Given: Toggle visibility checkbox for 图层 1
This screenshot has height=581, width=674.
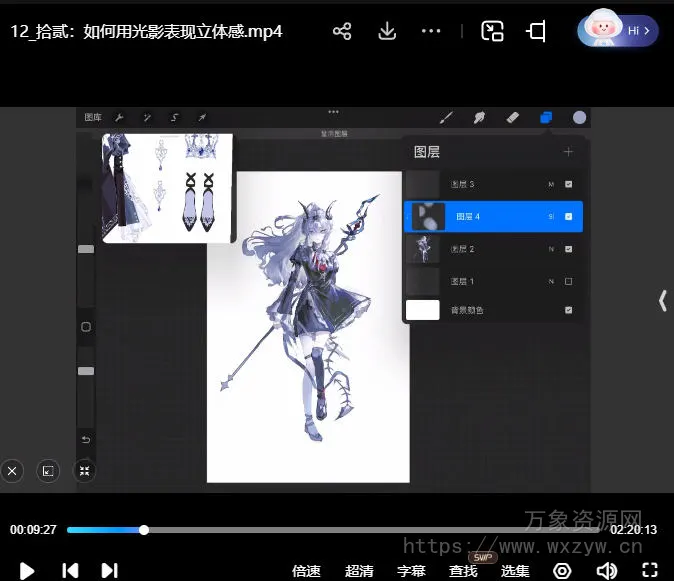Looking at the screenshot, I should tap(569, 282).
